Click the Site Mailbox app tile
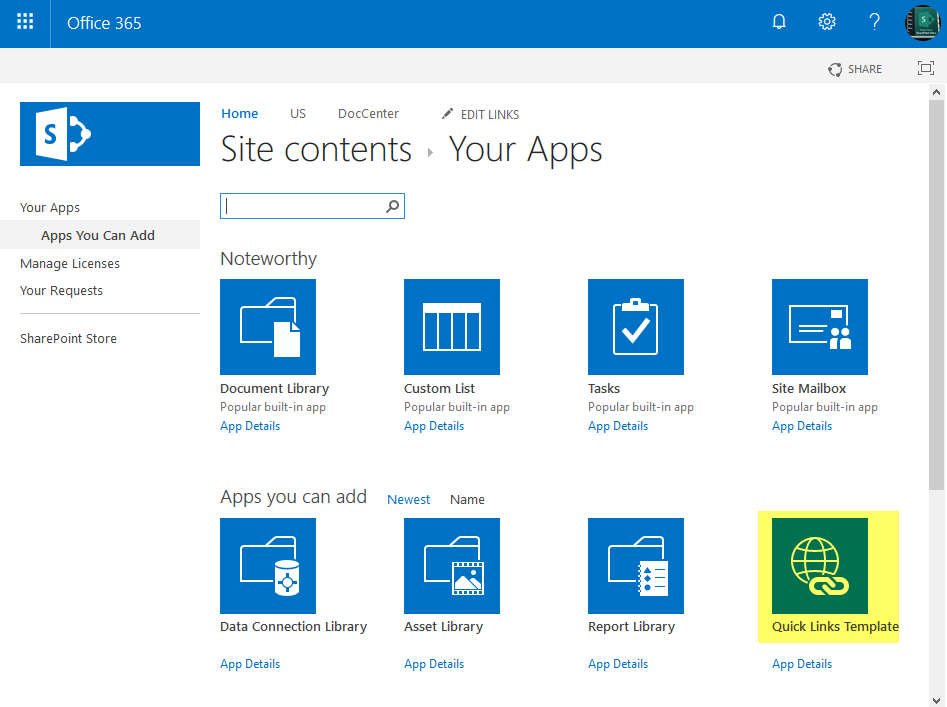The width and height of the screenshot is (947, 707). (819, 327)
